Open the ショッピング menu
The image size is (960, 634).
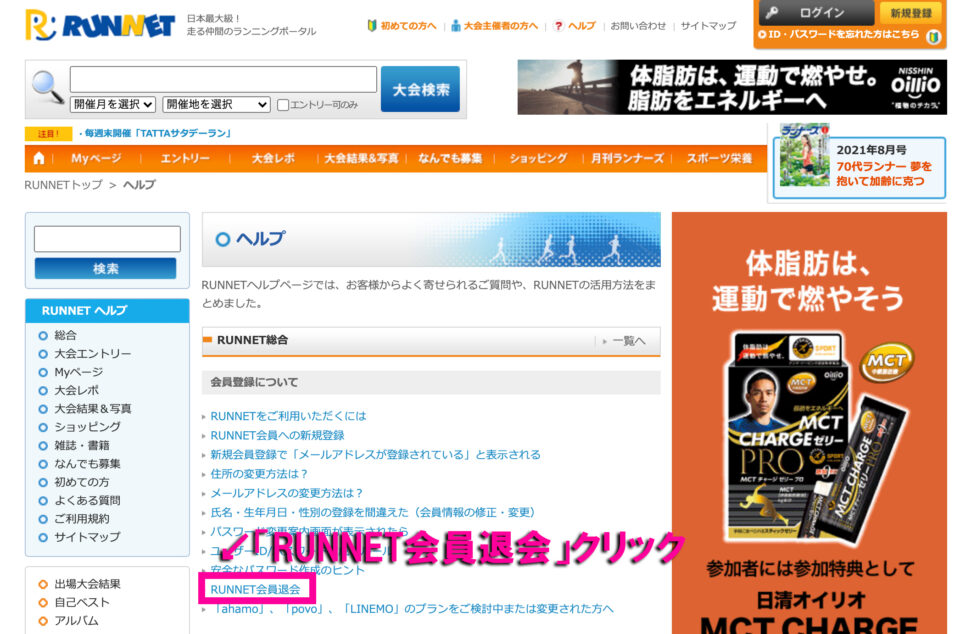pyautogui.click(x=538, y=158)
